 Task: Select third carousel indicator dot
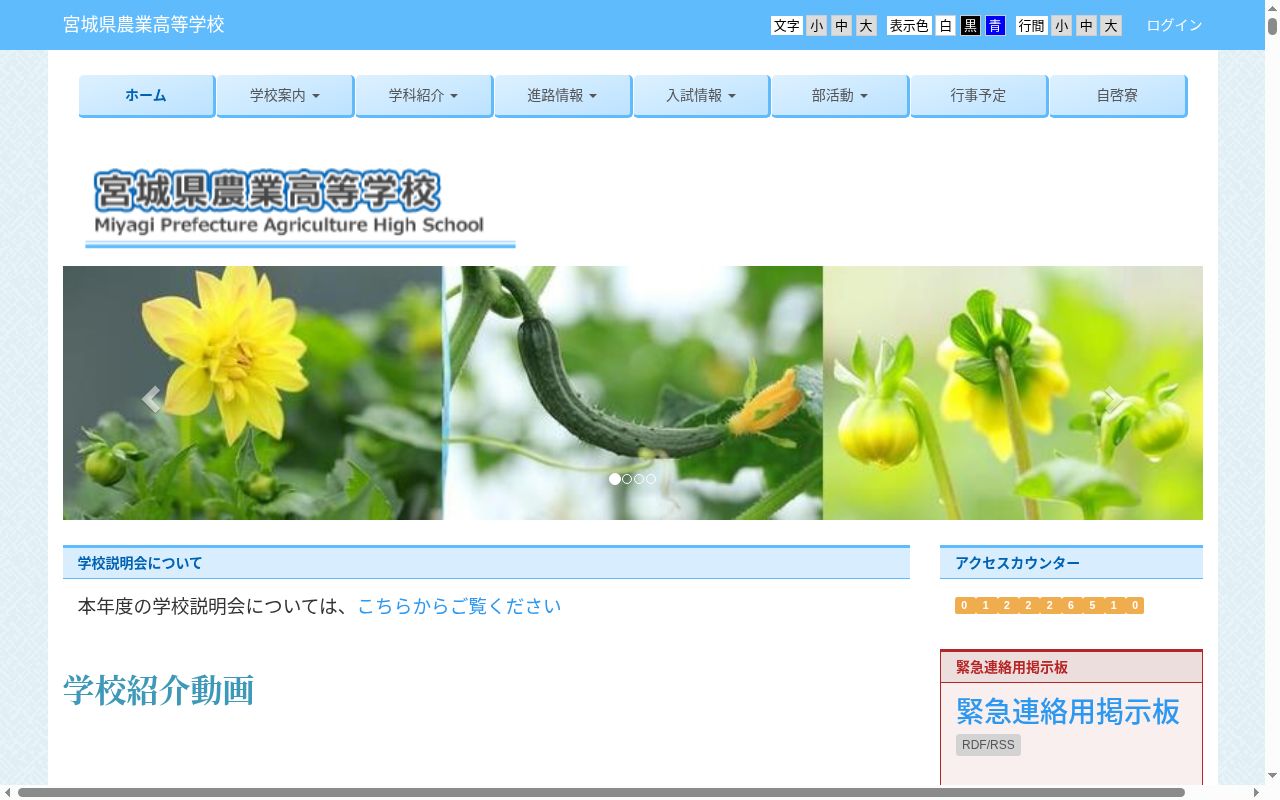639,479
